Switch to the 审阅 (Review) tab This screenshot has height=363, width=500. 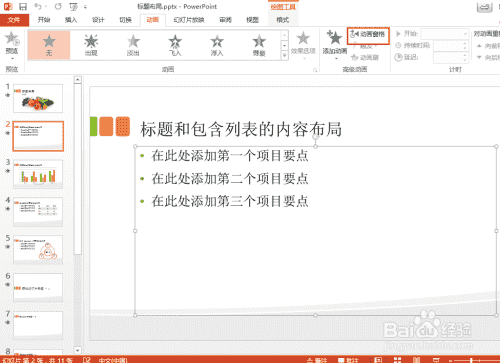click(225, 20)
